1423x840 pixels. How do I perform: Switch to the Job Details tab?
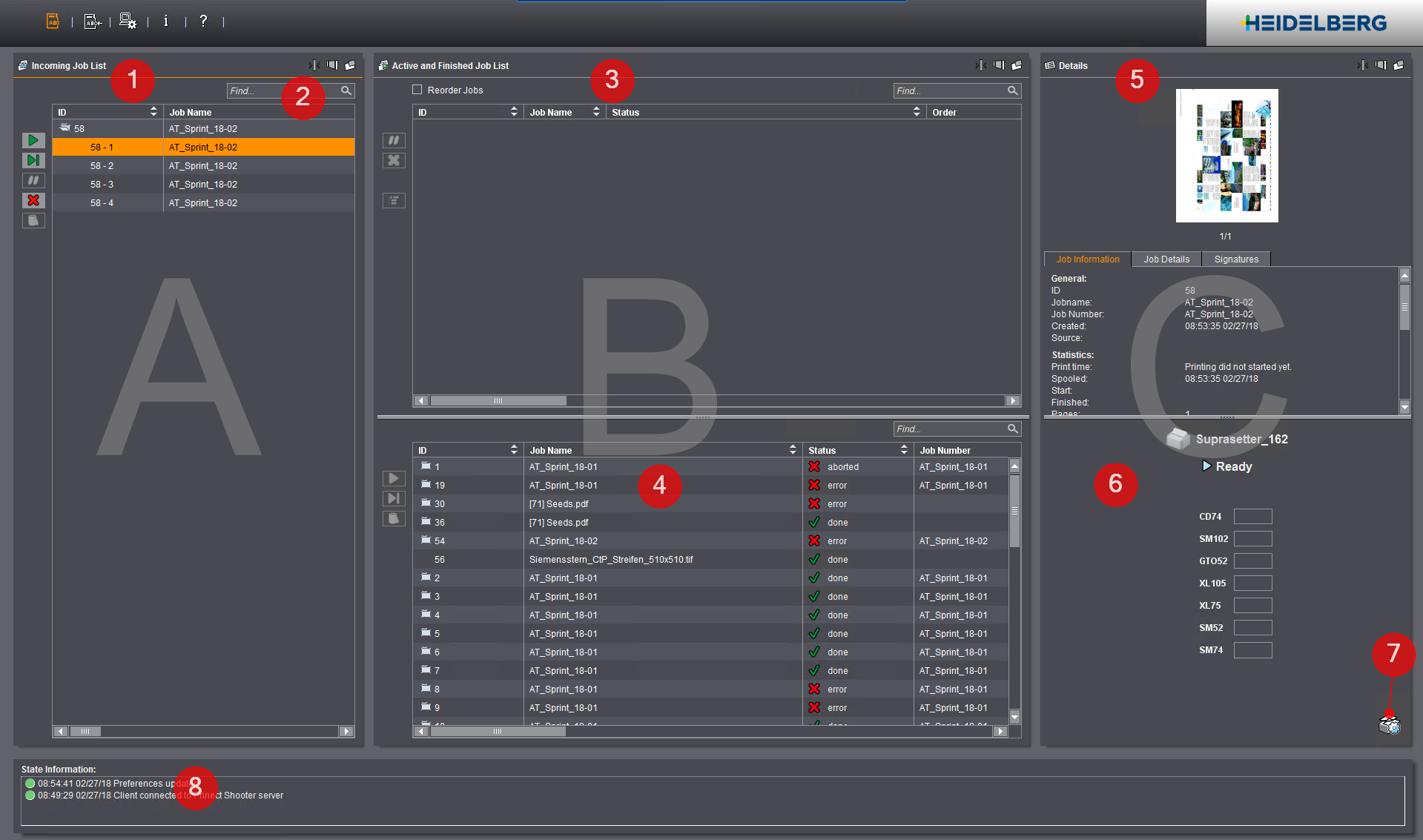tap(1166, 259)
